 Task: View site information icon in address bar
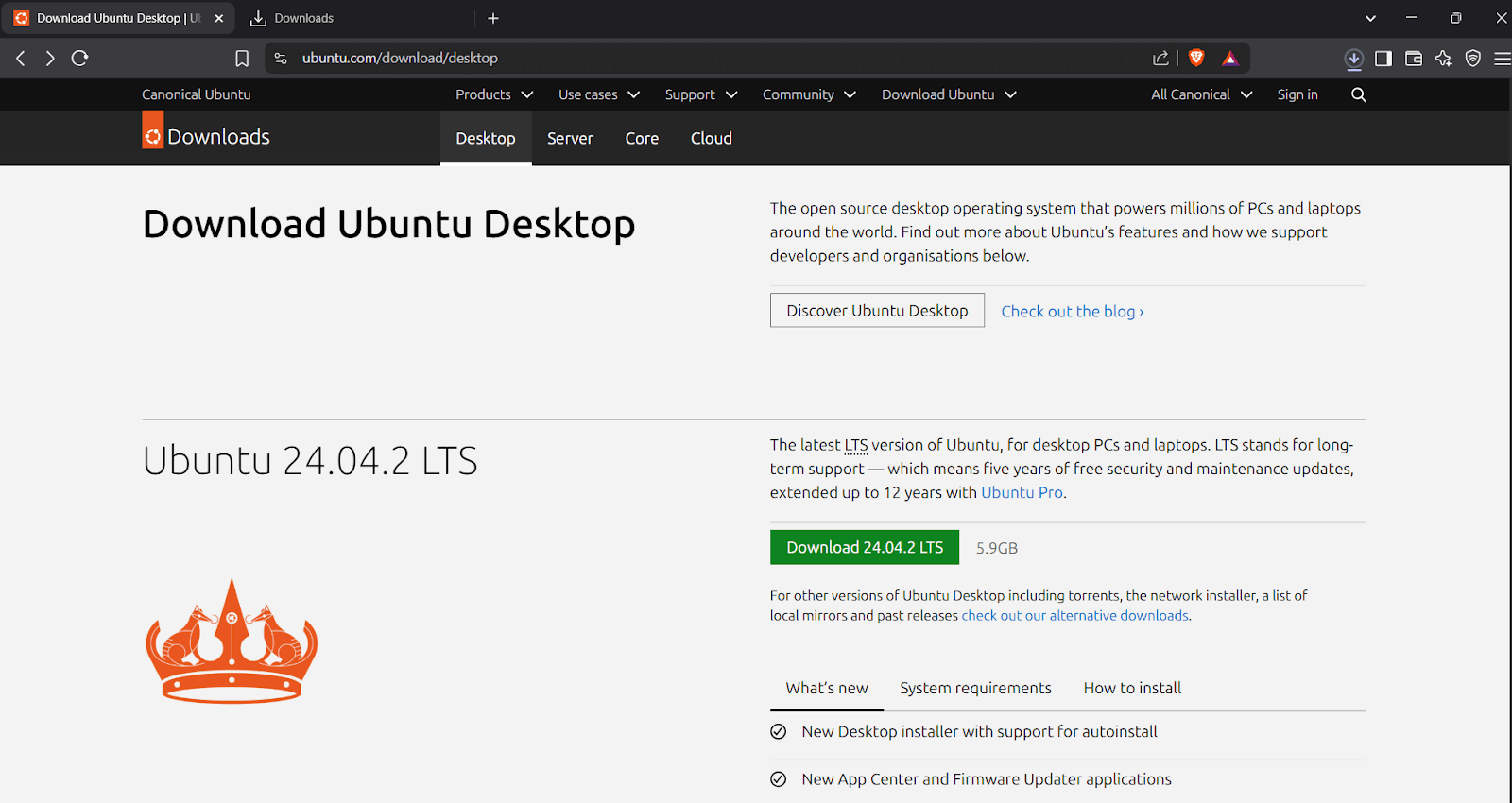[281, 59]
